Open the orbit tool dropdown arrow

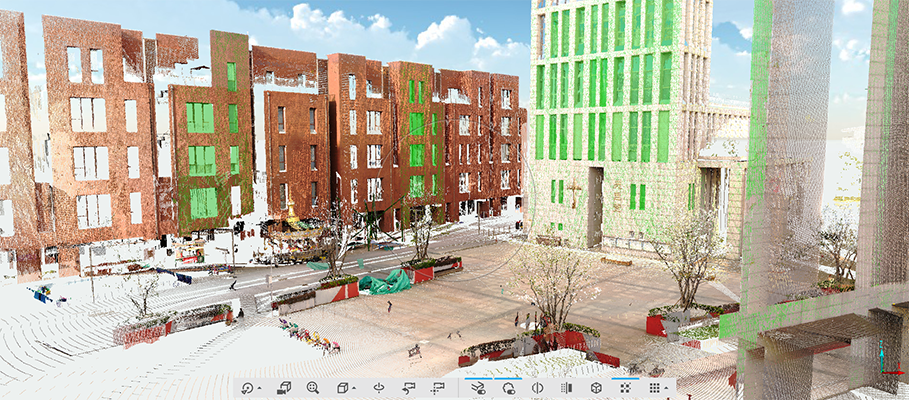pyautogui.click(x=259, y=389)
